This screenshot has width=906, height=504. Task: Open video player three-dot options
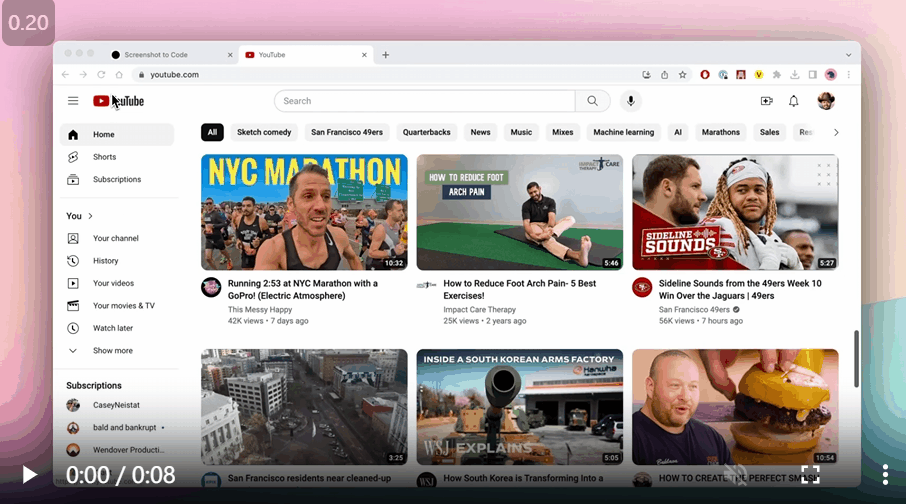coord(885,475)
